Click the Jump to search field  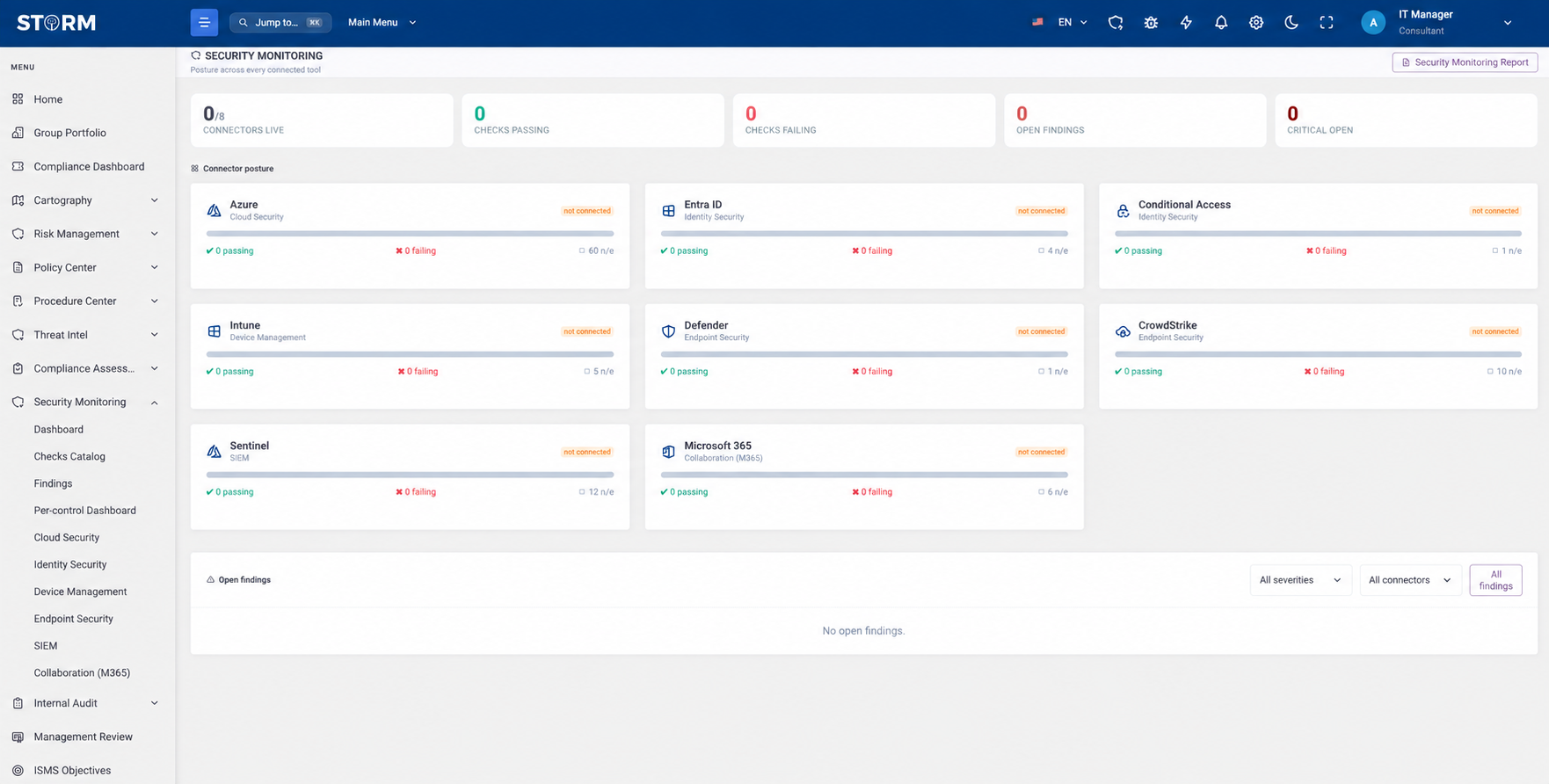280,23
